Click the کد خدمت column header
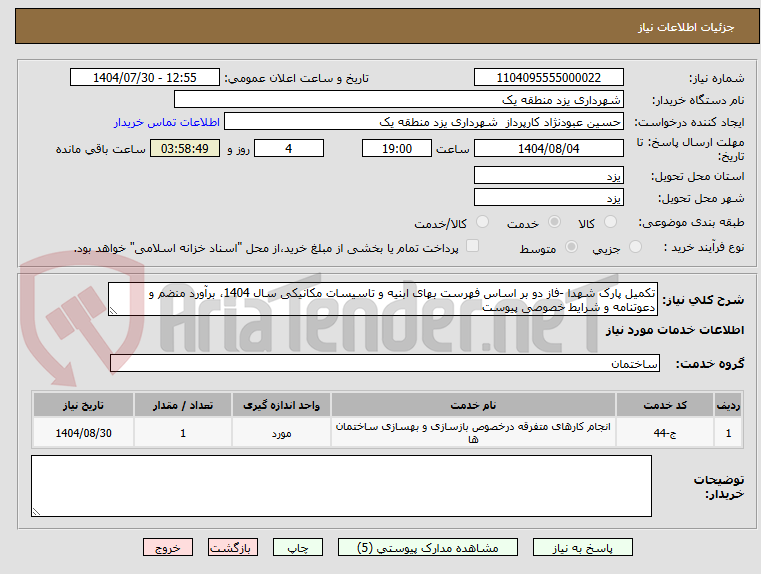Viewport: 761px width, 574px height. 665,405
